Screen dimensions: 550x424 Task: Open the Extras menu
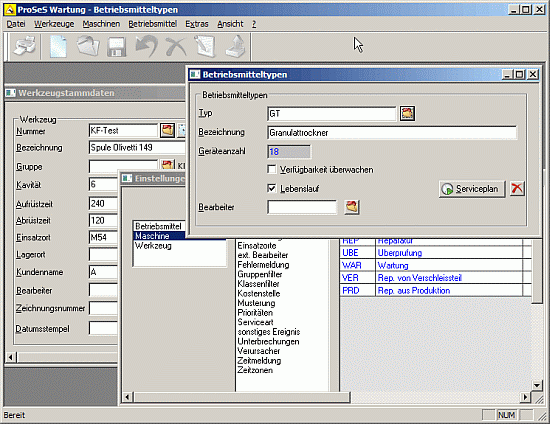point(197,24)
